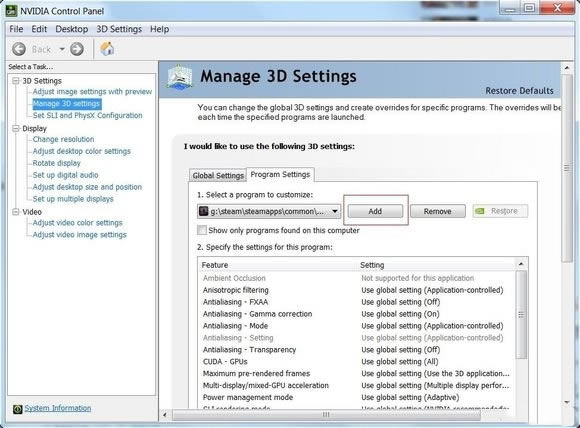Open Set up digital audio
This screenshot has height=428, width=580.
[65, 175]
